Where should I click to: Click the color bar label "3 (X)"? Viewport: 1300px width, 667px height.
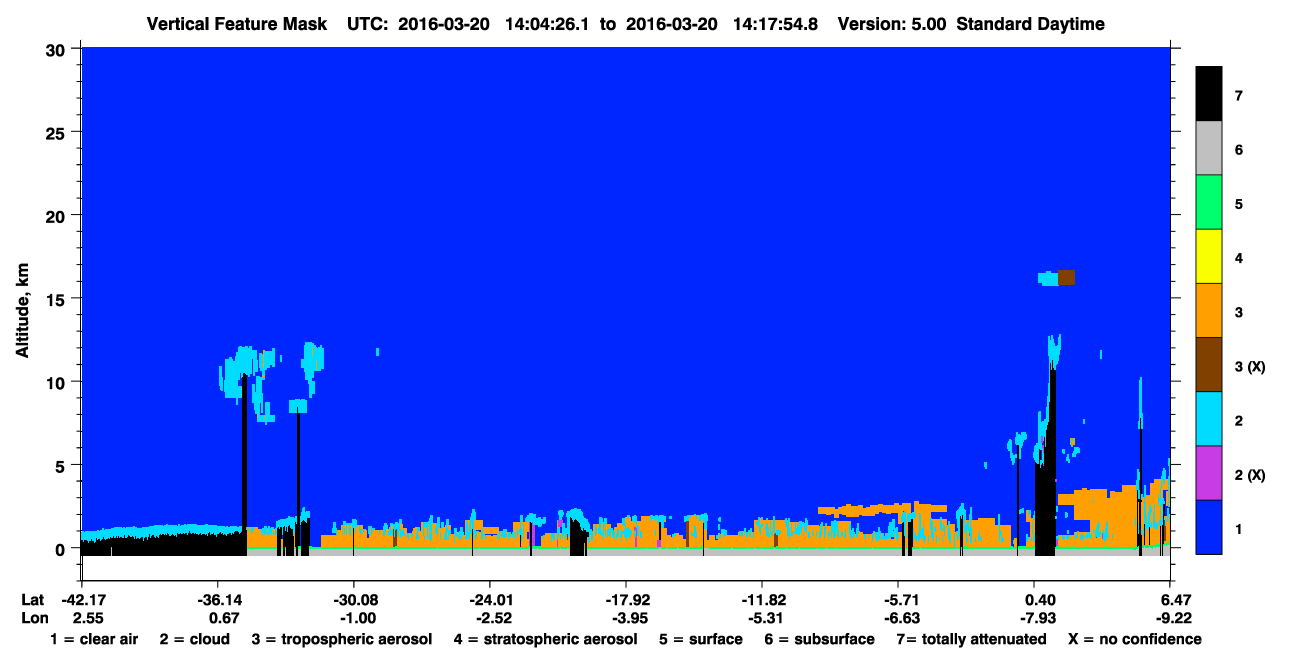coord(1250,366)
